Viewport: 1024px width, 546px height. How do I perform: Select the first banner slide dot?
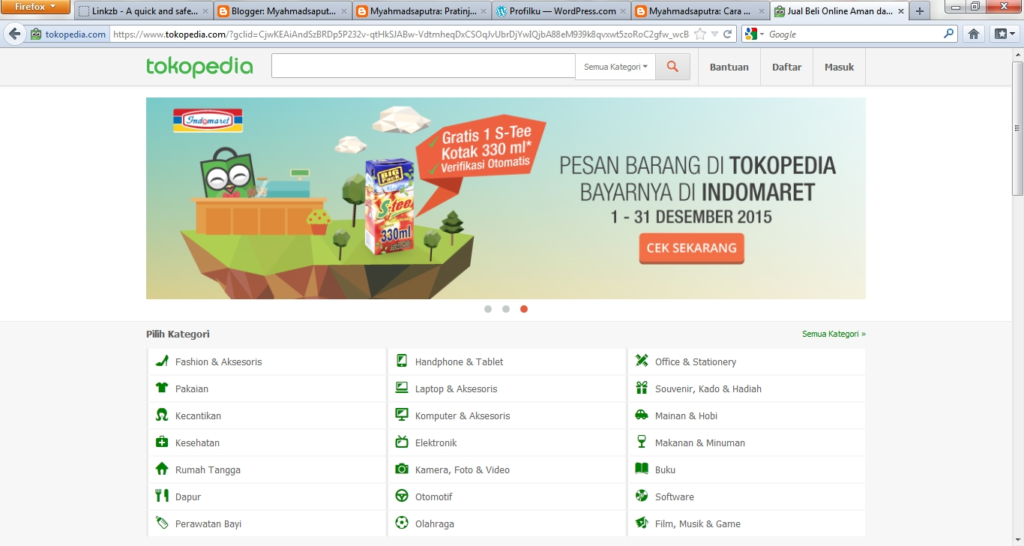(488, 309)
